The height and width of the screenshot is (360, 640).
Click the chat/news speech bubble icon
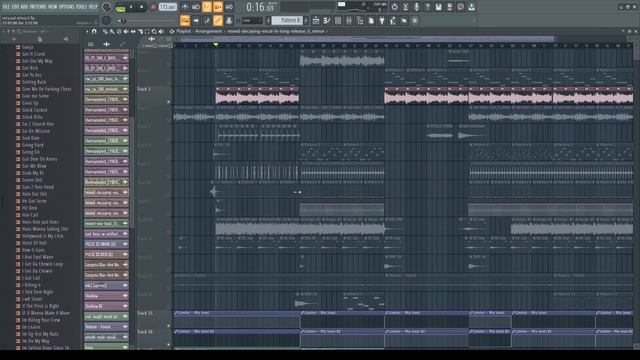click(x=460, y=7)
